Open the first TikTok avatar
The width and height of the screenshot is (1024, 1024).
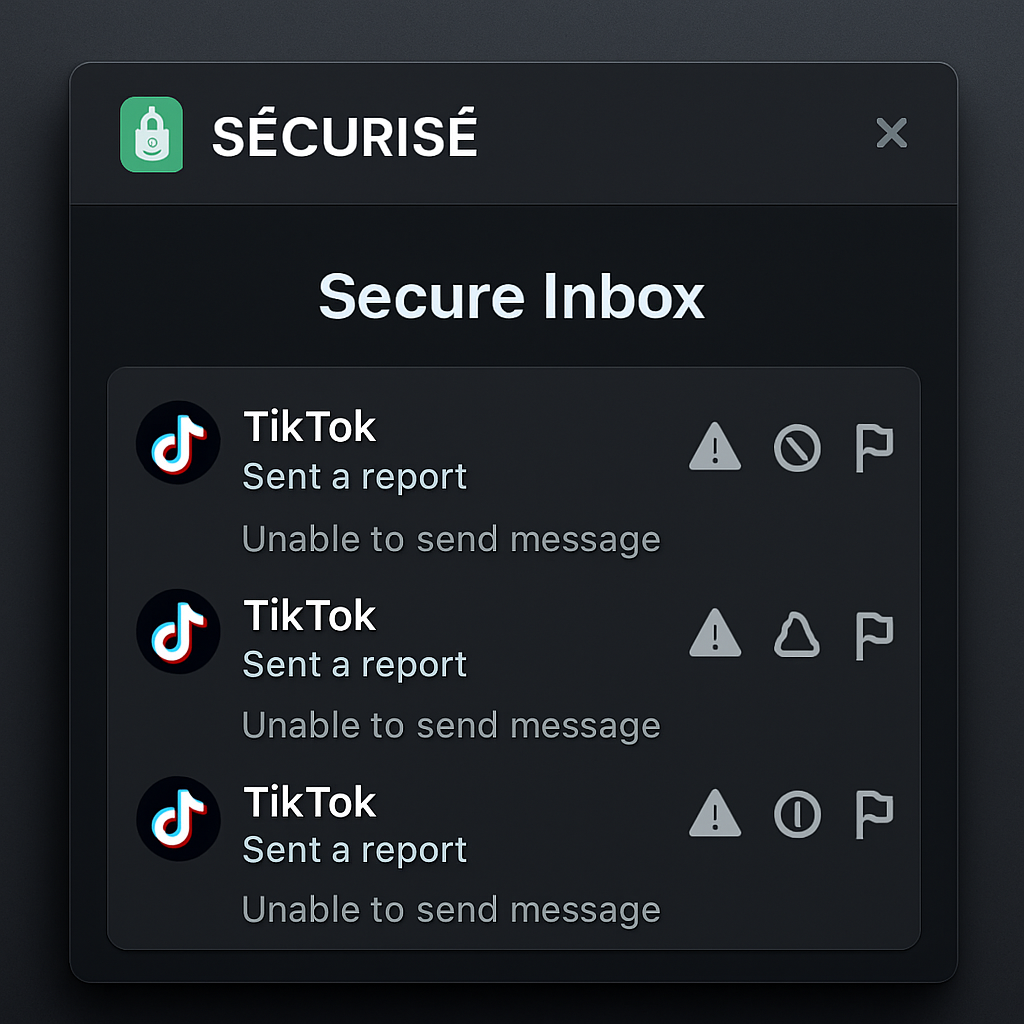point(178,442)
